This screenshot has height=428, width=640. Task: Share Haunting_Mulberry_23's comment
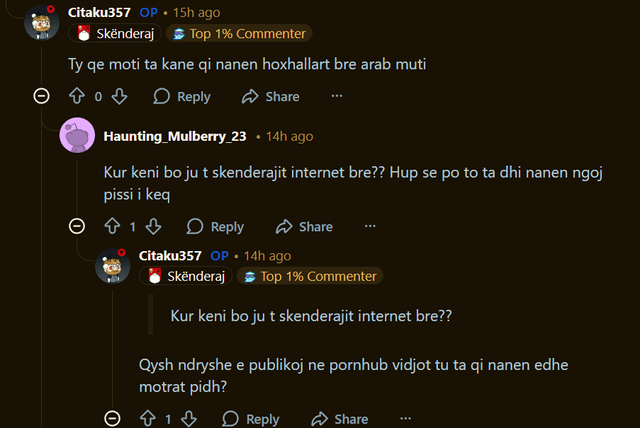click(x=304, y=226)
